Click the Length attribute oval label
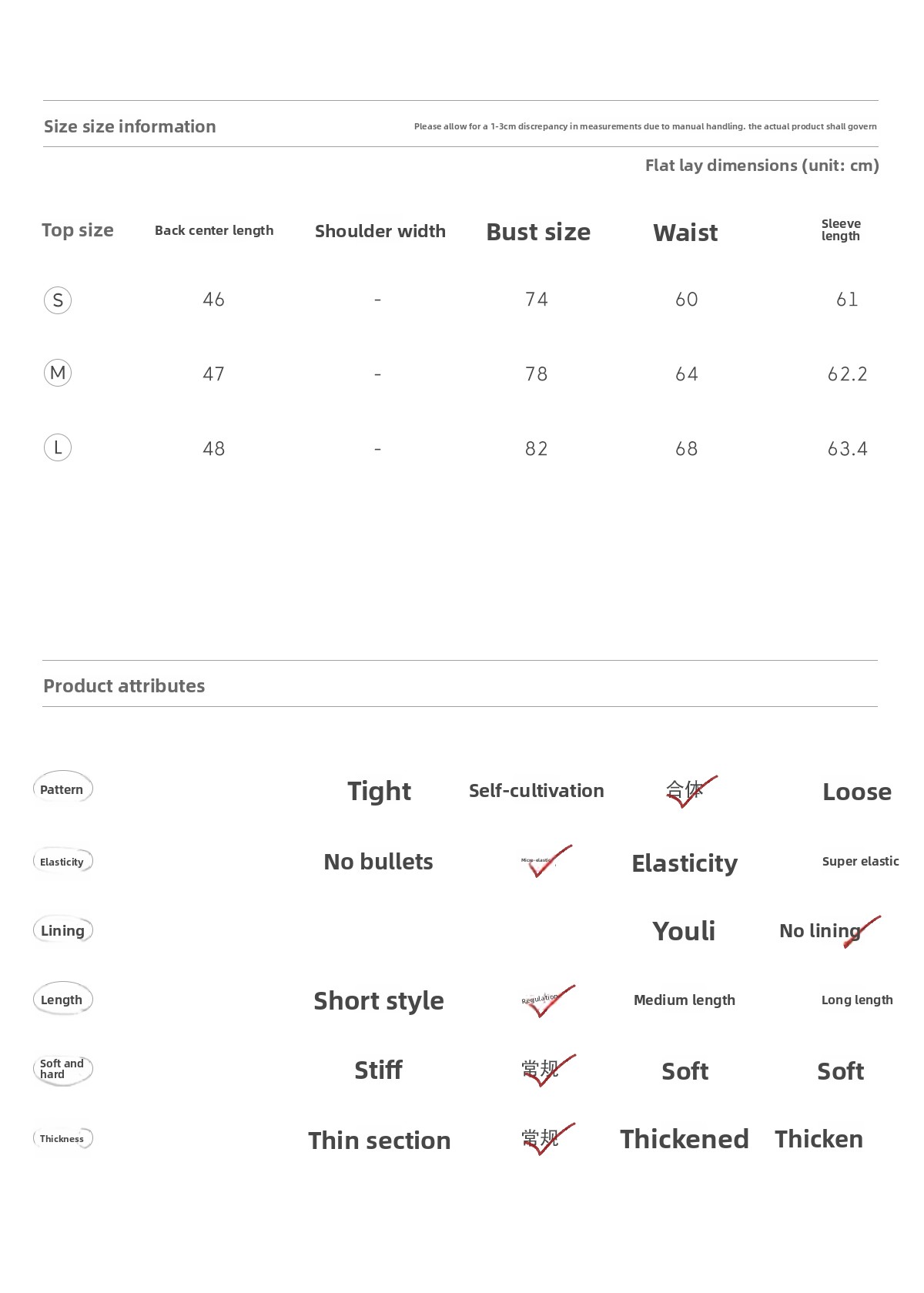The image size is (924, 1293). coord(62,1000)
